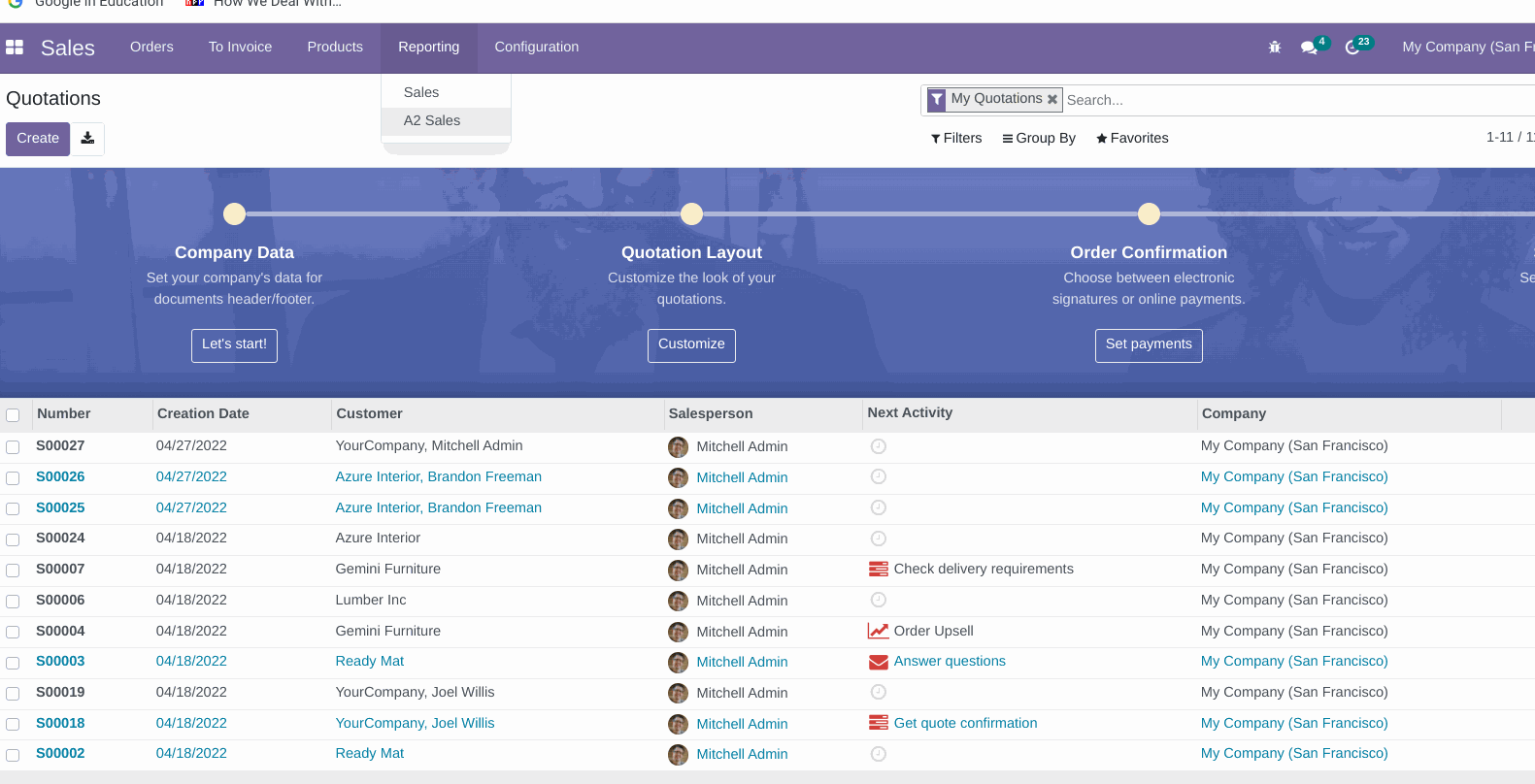Viewport: 1535px width, 784px height.
Task: Select Sales in the Reporting menu
Action: [446, 92]
